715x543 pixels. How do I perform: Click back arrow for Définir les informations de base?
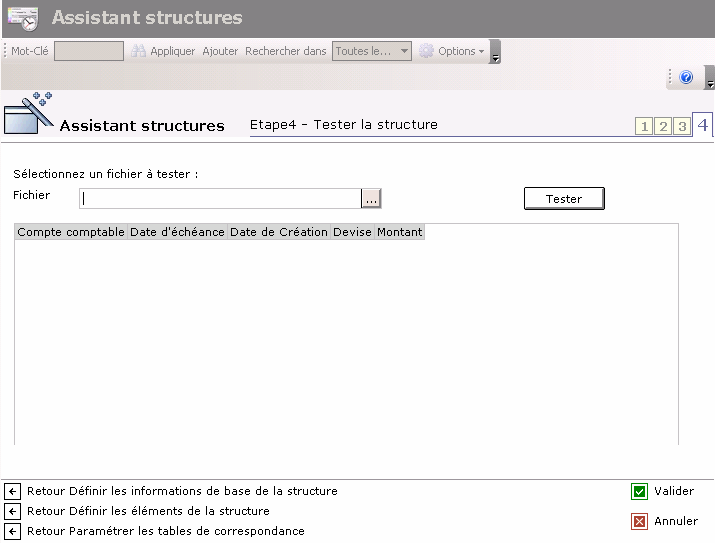click(x=13, y=491)
